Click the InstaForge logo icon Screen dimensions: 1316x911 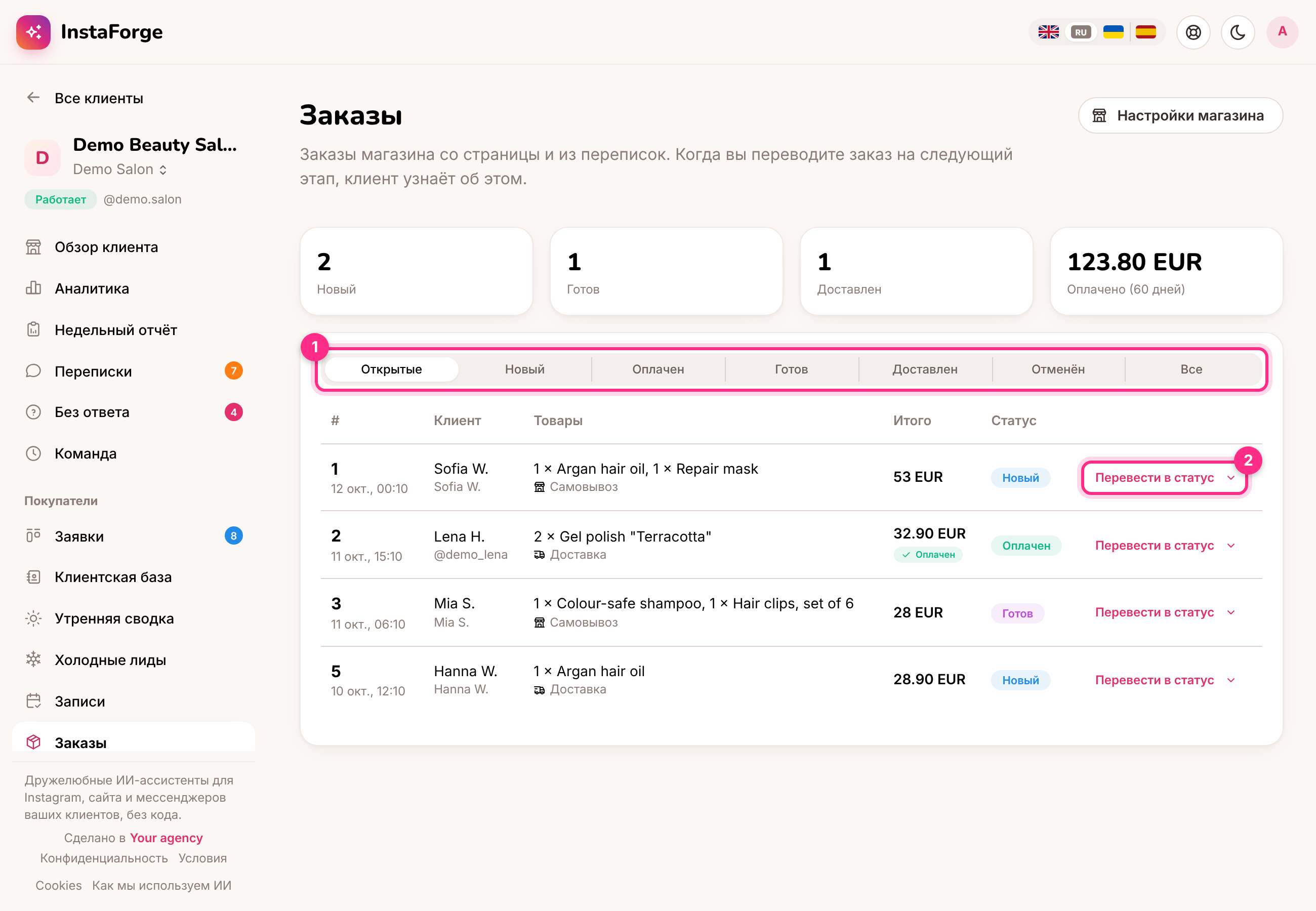(x=33, y=32)
